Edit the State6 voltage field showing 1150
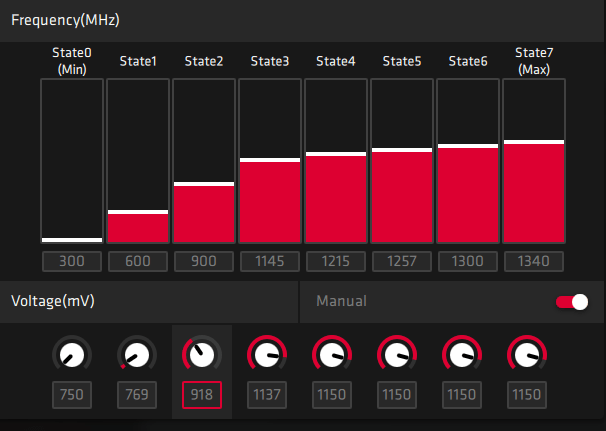The width and height of the screenshot is (606, 431). click(462, 395)
